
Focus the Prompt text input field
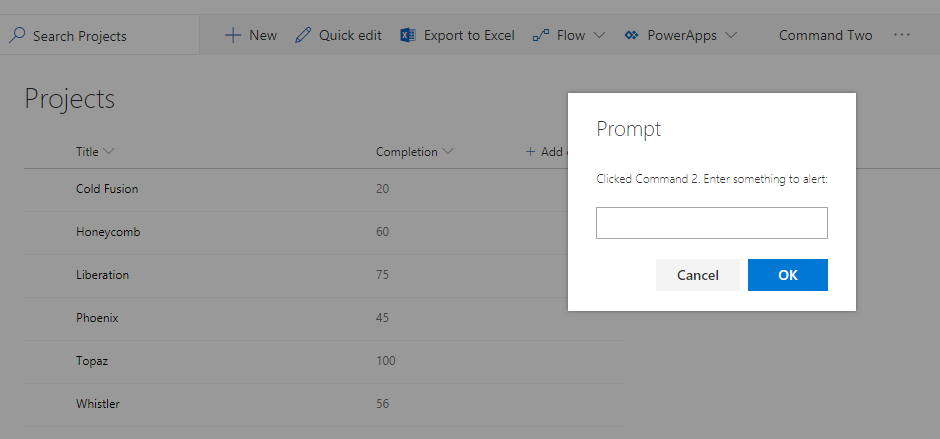(x=711, y=223)
